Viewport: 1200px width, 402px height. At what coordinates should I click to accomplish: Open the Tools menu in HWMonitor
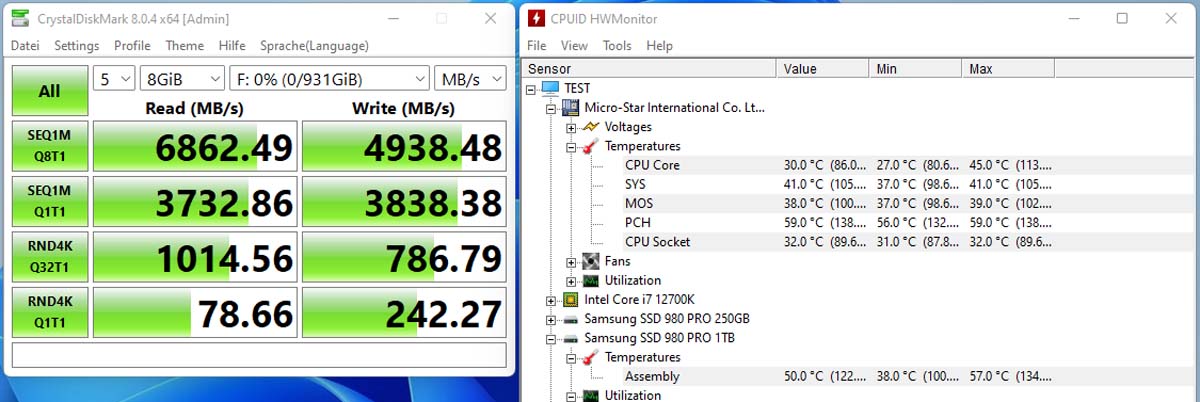coord(617,45)
